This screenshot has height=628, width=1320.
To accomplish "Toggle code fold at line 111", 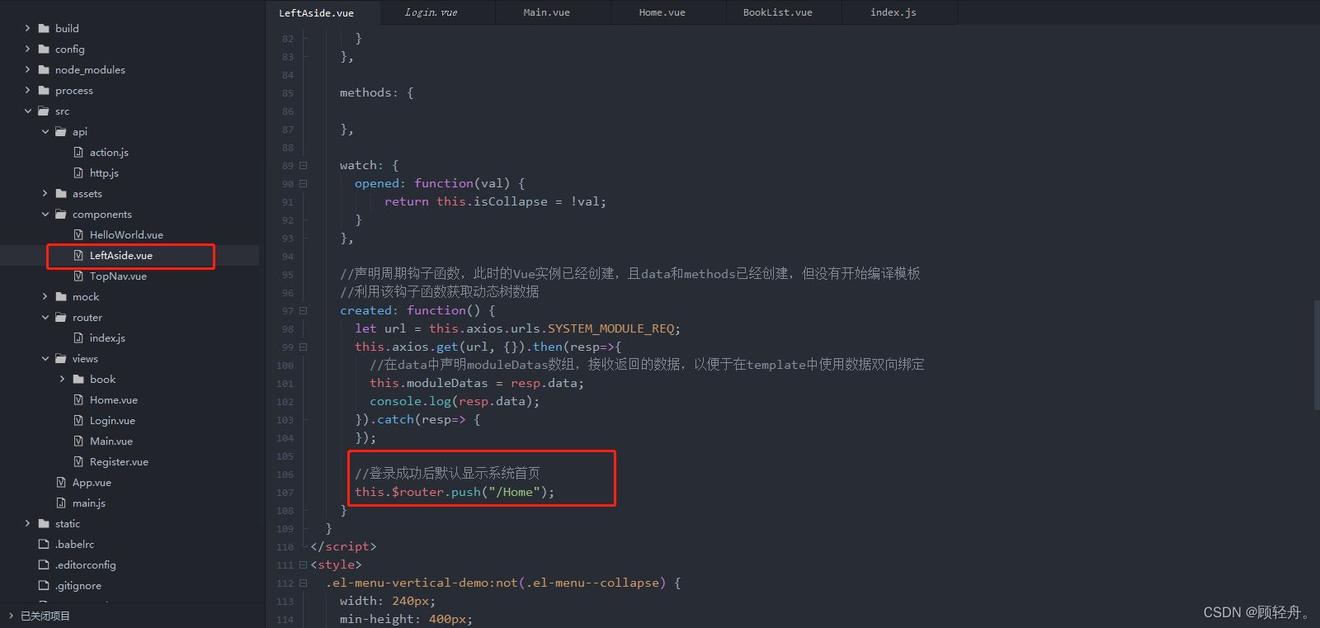I will click(x=303, y=565).
